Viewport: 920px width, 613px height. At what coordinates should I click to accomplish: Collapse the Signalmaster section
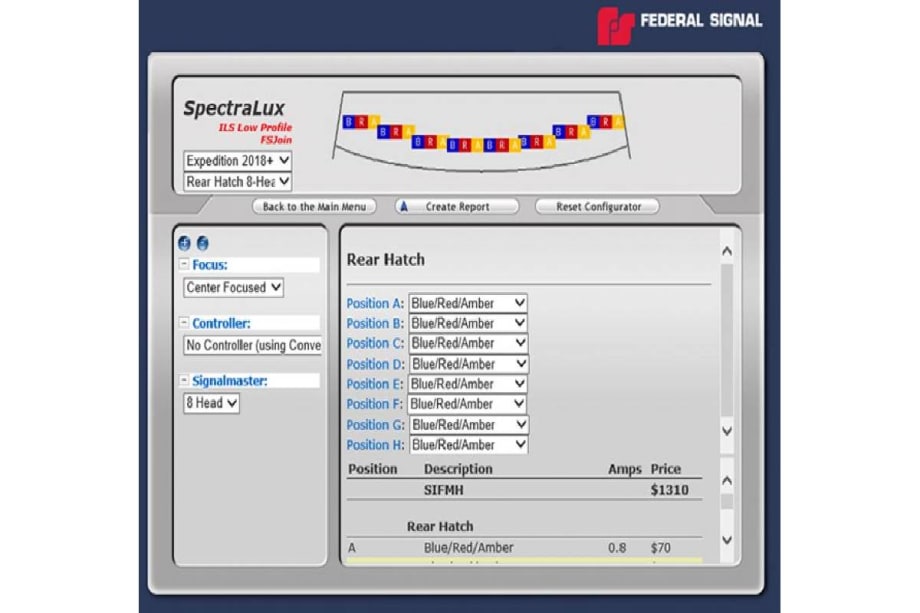[x=184, y=379]
